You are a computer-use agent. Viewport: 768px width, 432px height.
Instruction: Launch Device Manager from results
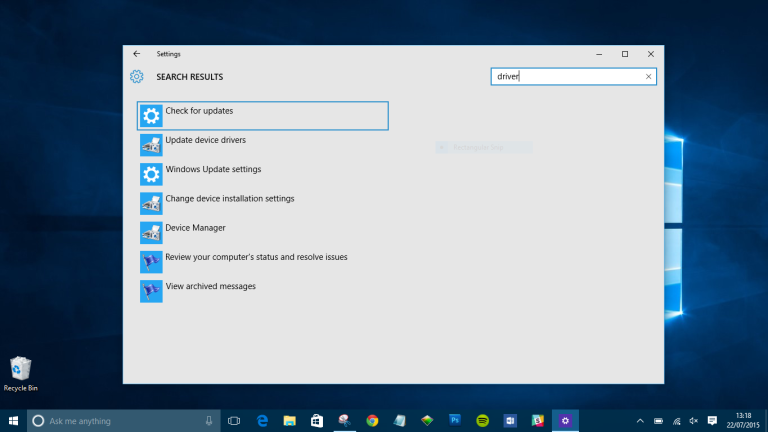[263, 233]
